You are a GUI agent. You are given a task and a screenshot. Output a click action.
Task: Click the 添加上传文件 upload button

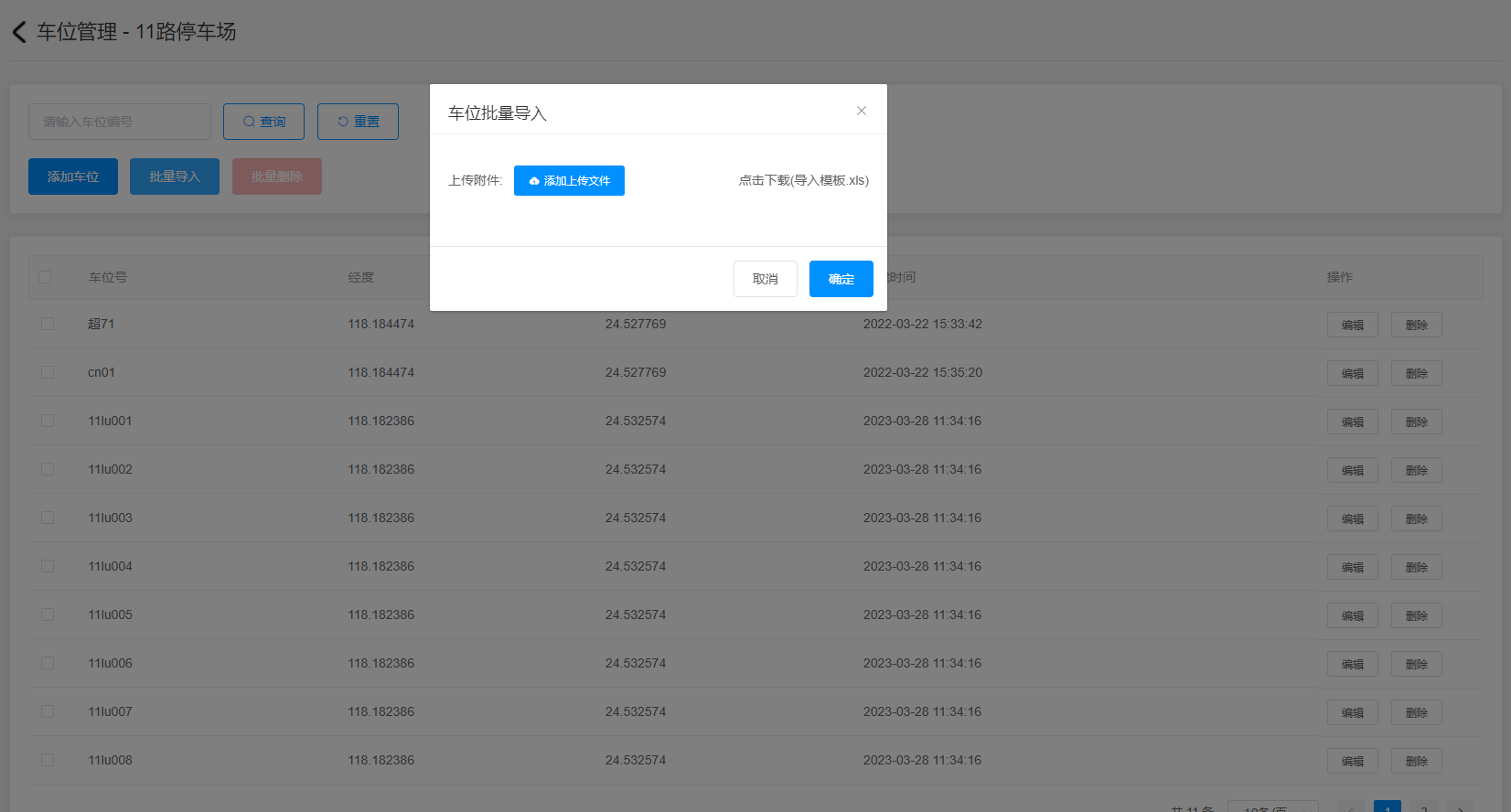(569, 181)
